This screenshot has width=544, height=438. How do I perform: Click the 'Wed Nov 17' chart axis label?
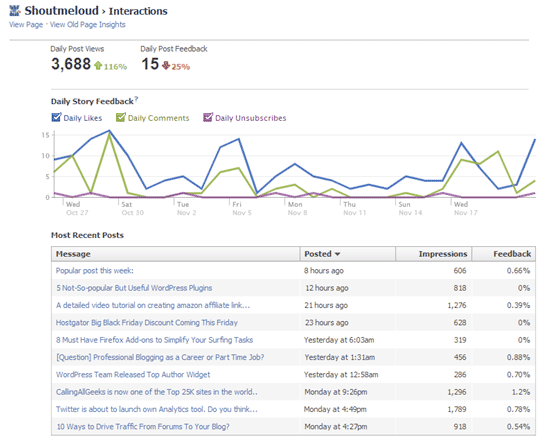466,209
